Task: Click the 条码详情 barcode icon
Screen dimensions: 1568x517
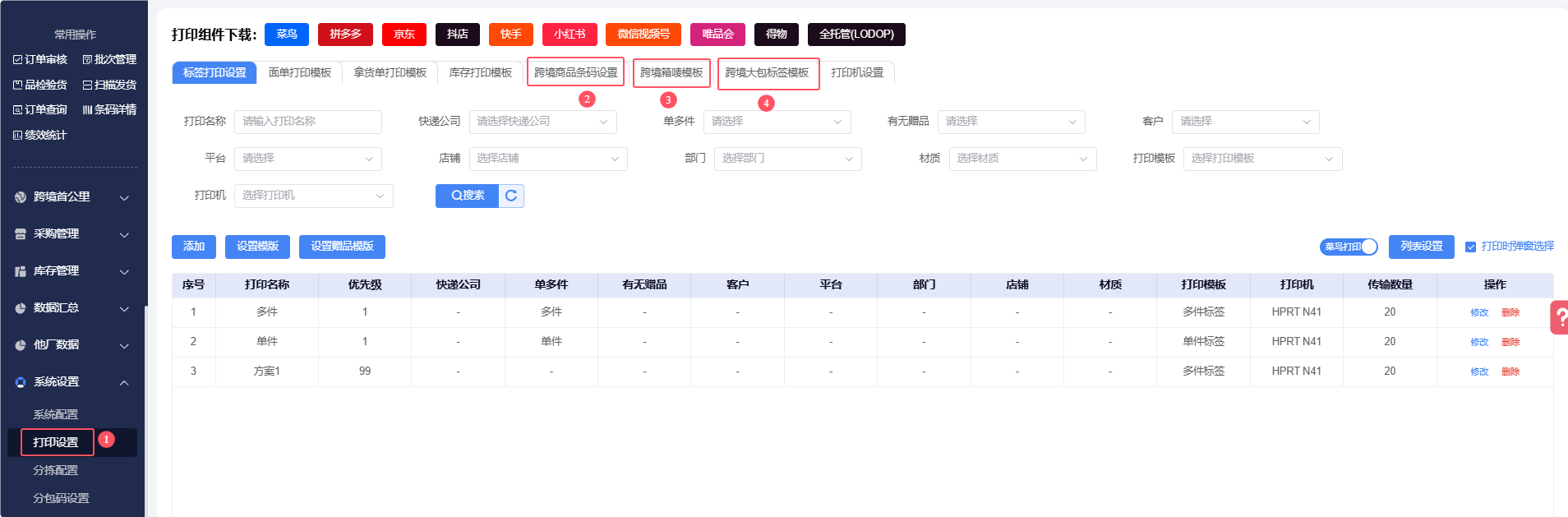Action: pos(87,110)
